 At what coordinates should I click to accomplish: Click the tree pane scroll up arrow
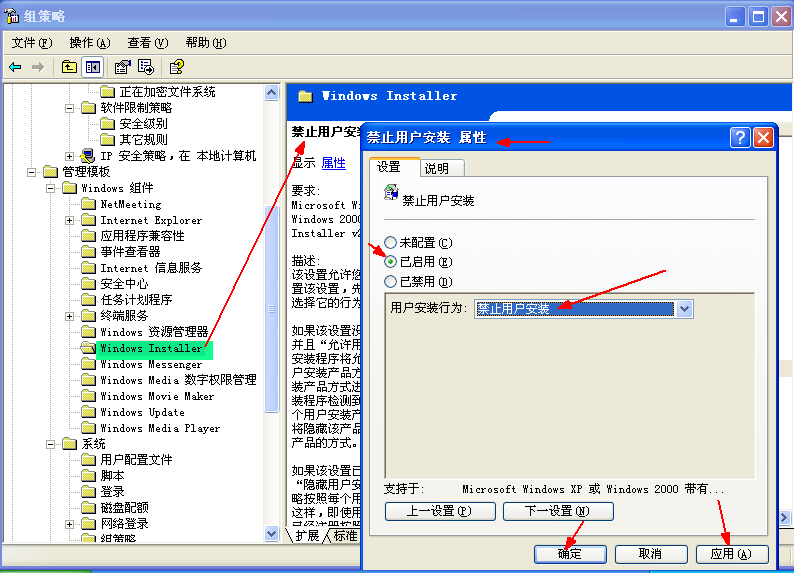point(271,93)
